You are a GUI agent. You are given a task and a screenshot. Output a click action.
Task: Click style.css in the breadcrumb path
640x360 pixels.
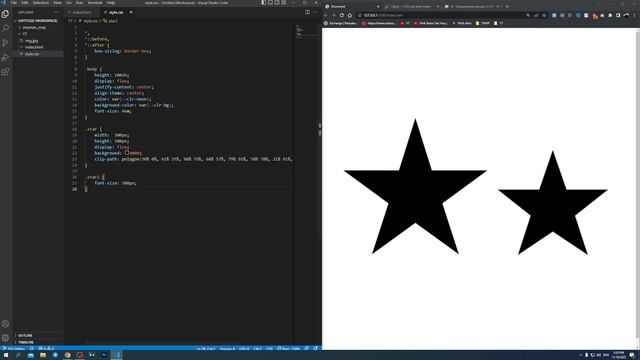[90, 21]
